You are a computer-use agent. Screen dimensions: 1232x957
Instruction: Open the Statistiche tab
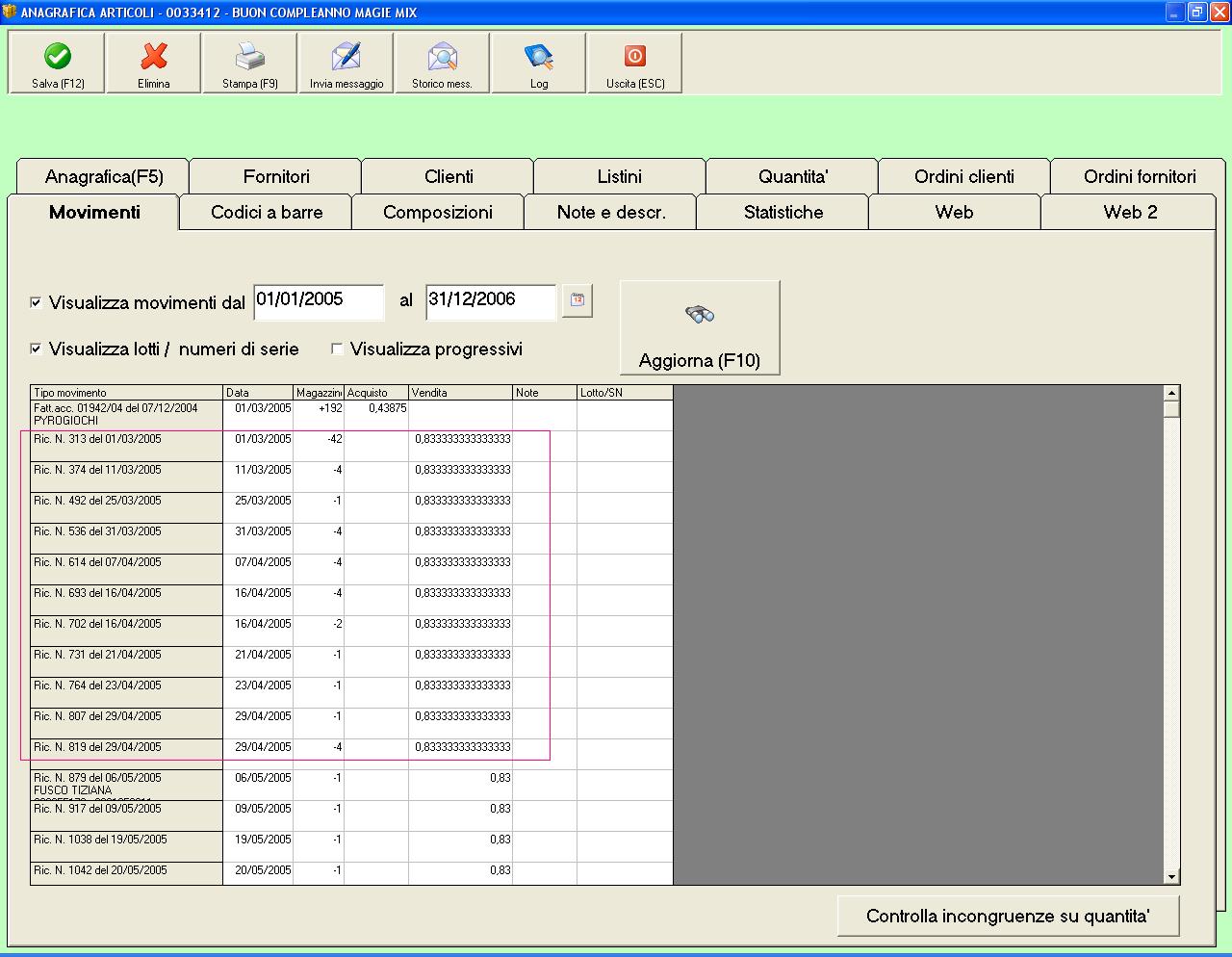[783, 213]
